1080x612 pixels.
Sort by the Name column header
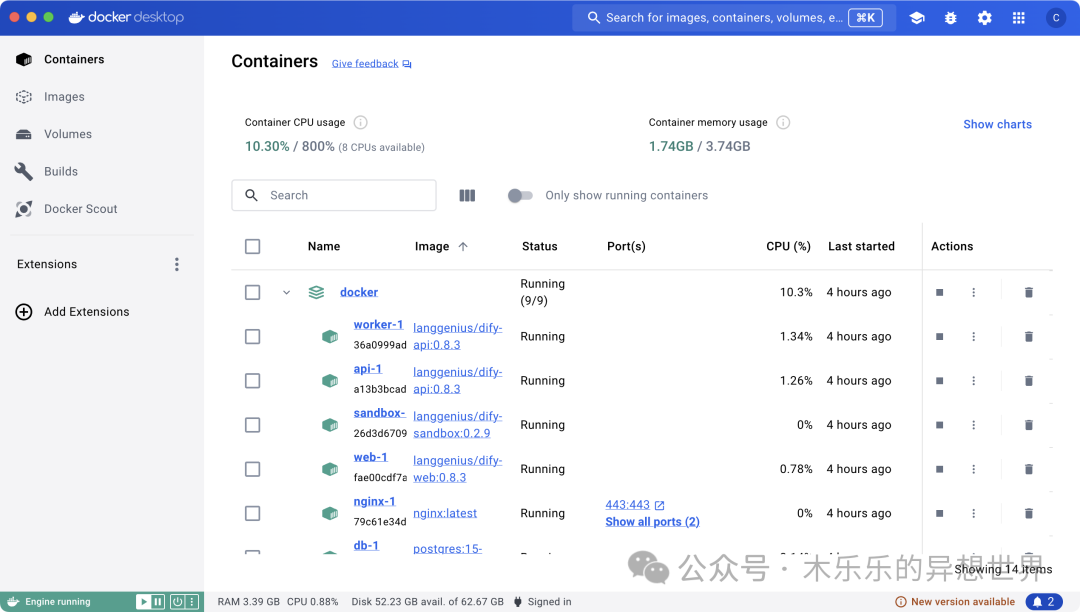pyautogui.click(x=324, y=246)
